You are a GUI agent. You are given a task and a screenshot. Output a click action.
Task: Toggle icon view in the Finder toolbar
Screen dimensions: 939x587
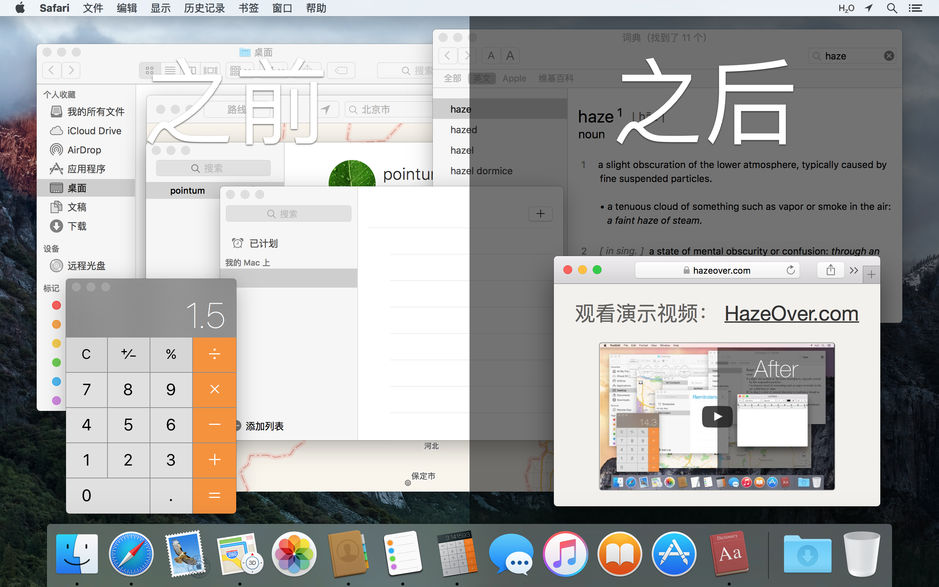[x=150, y=68]
